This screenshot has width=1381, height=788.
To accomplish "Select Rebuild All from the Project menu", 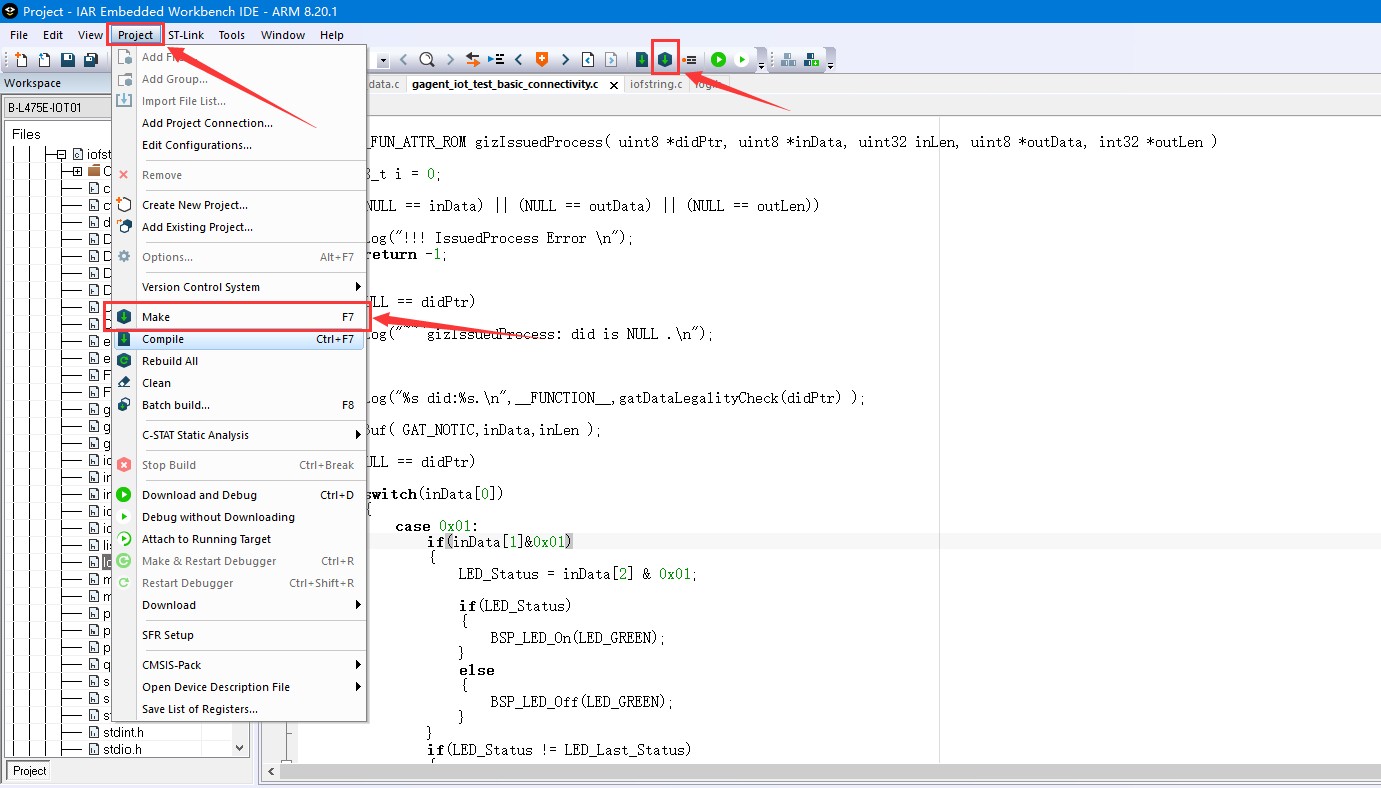I will point(170,361).
